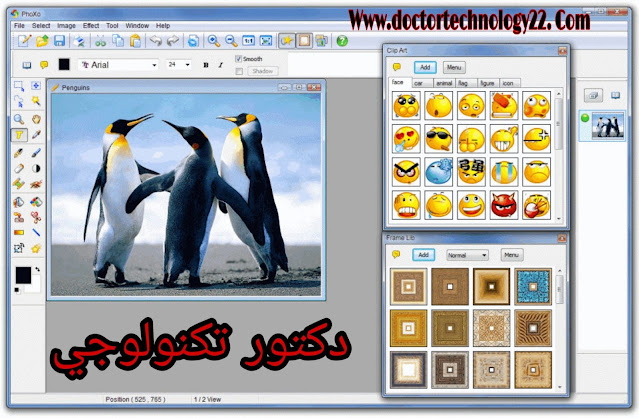Undo with the left arrow icon

[156, 41]
